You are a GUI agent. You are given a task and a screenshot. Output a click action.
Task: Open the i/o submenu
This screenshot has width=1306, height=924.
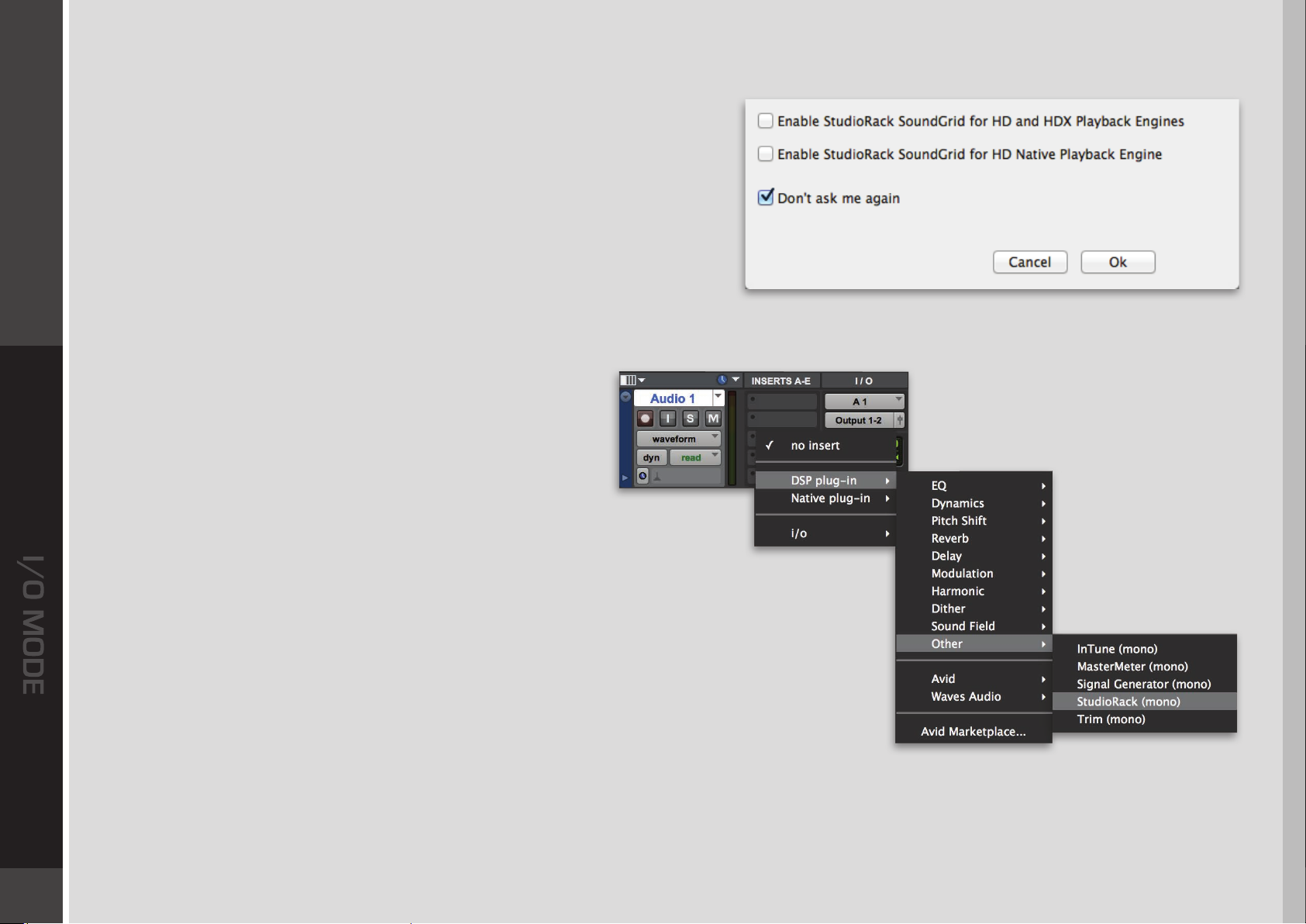pos(825,533)
